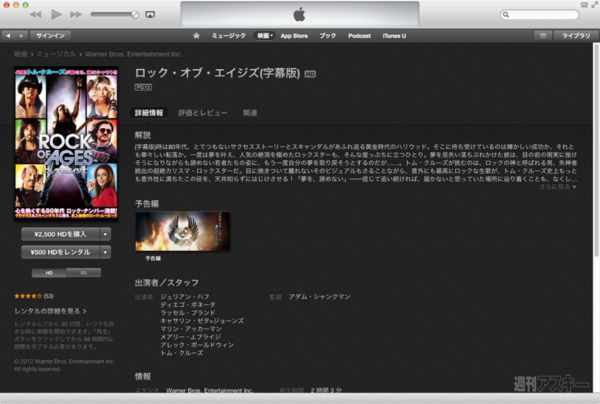Go forward with the right arrow

[21, 36]
